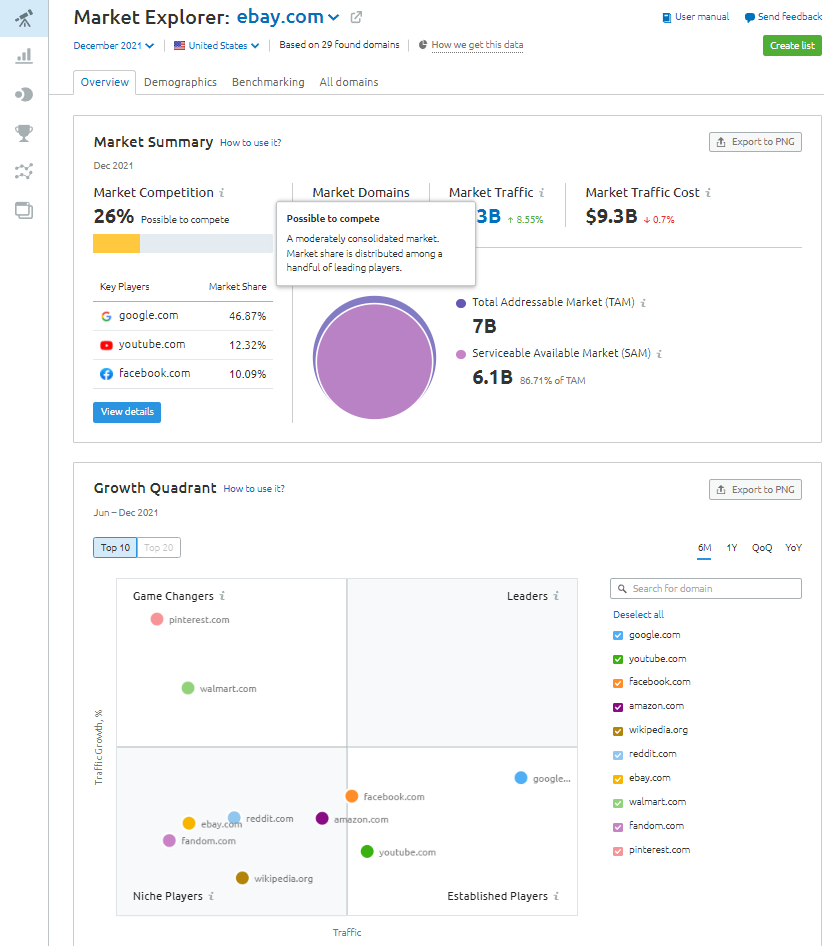
Task: Click the Create list button
Action: (x=792, y=46)
